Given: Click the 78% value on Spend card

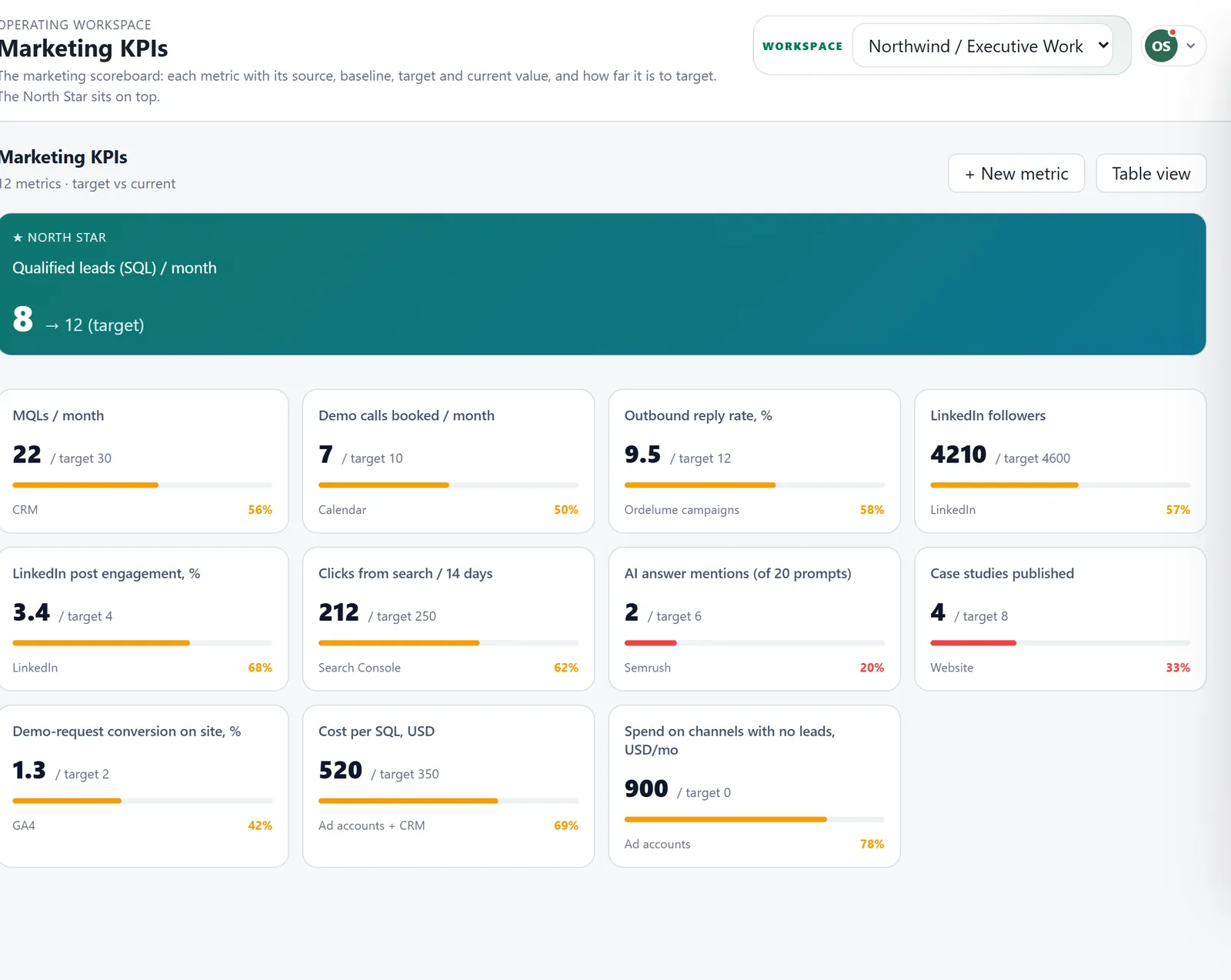Looking at the screenshot, I should point(872,844).
